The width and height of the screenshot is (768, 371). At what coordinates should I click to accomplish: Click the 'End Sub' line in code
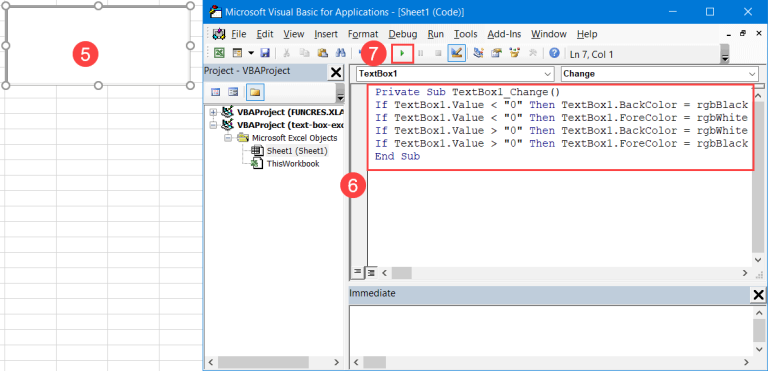pyautogui.click(x=398, y=156)
